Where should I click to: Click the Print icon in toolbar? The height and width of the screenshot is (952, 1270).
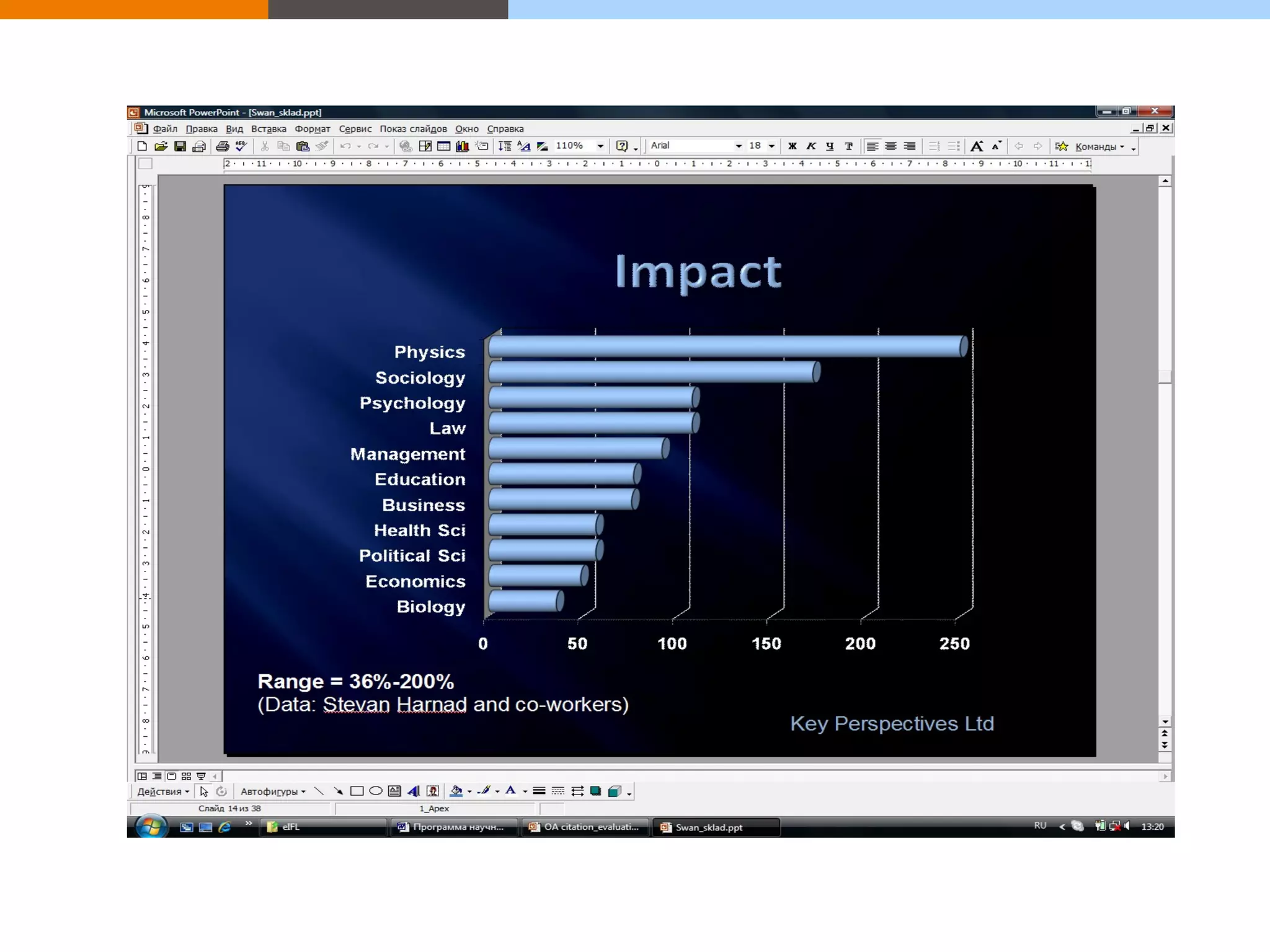pos(223,146)
